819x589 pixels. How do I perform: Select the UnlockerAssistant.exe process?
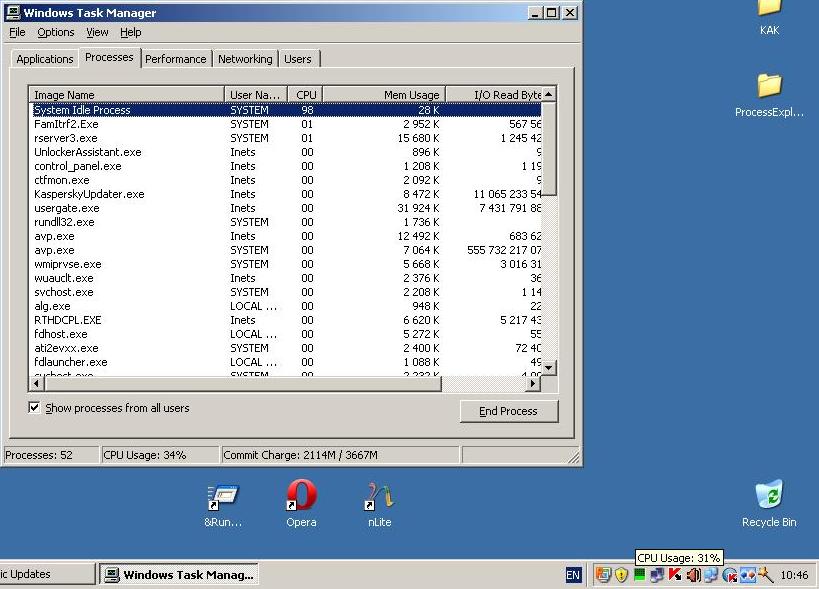(285, 152)
